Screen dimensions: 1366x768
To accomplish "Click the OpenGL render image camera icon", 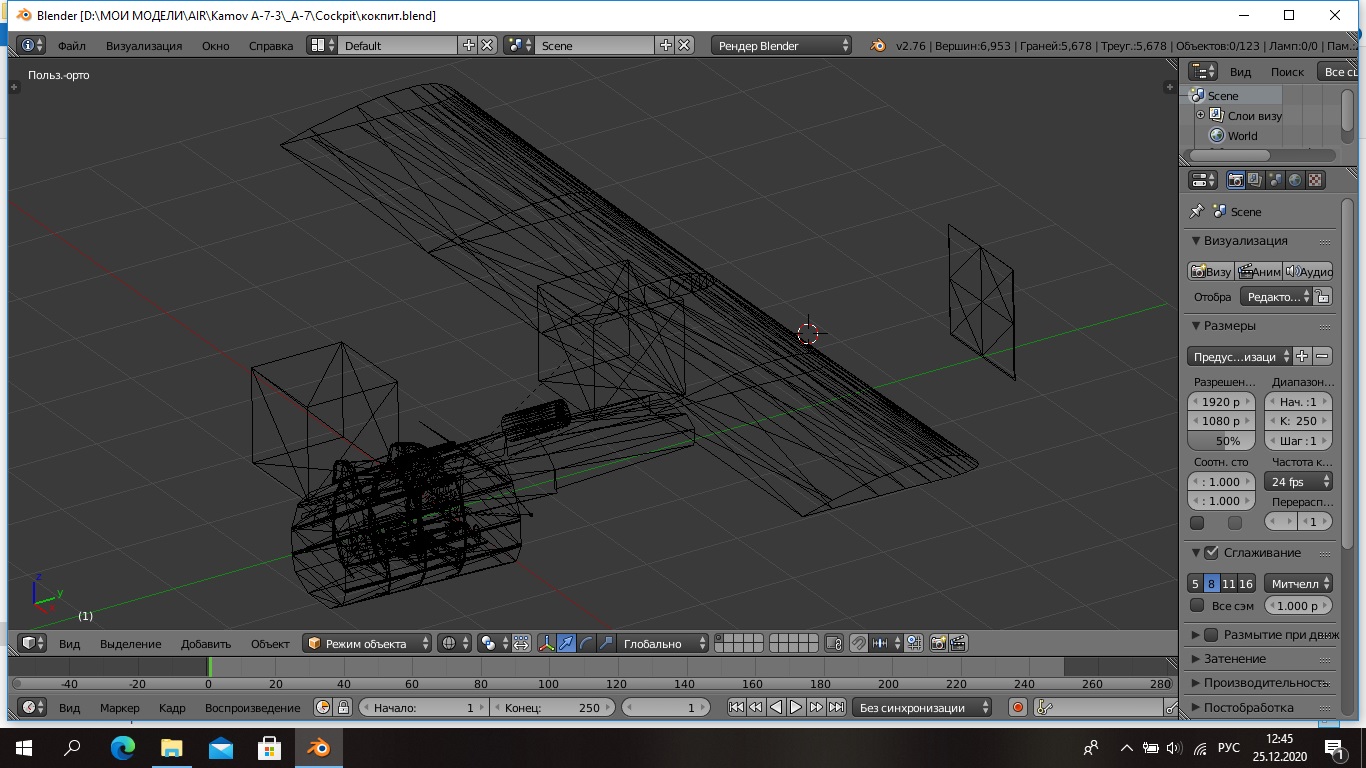I will 938,644.
